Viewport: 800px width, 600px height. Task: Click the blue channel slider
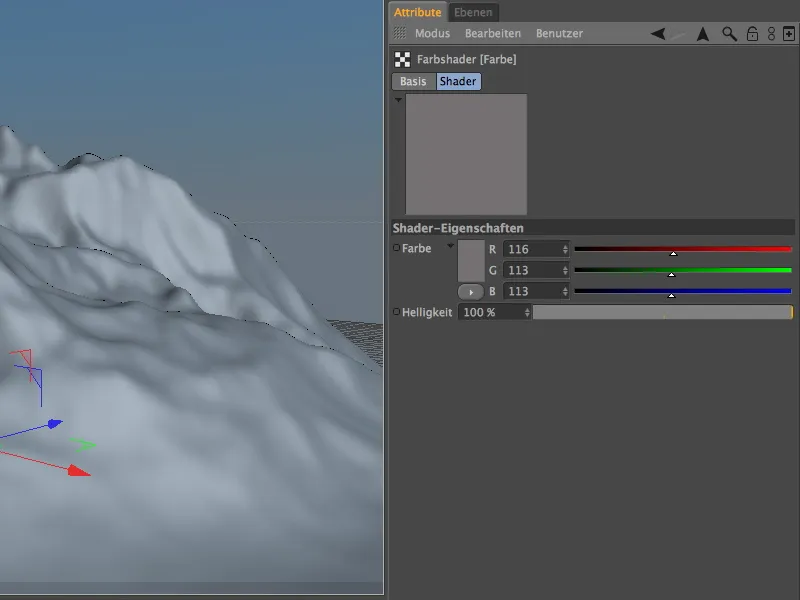coord(683,292)
